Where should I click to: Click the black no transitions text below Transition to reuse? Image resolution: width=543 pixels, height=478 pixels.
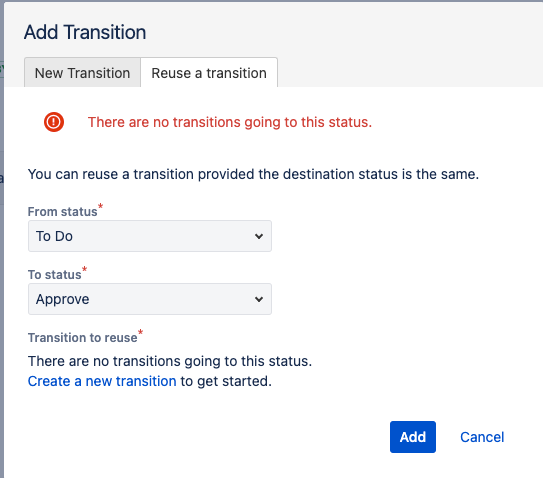pos(170,361)
